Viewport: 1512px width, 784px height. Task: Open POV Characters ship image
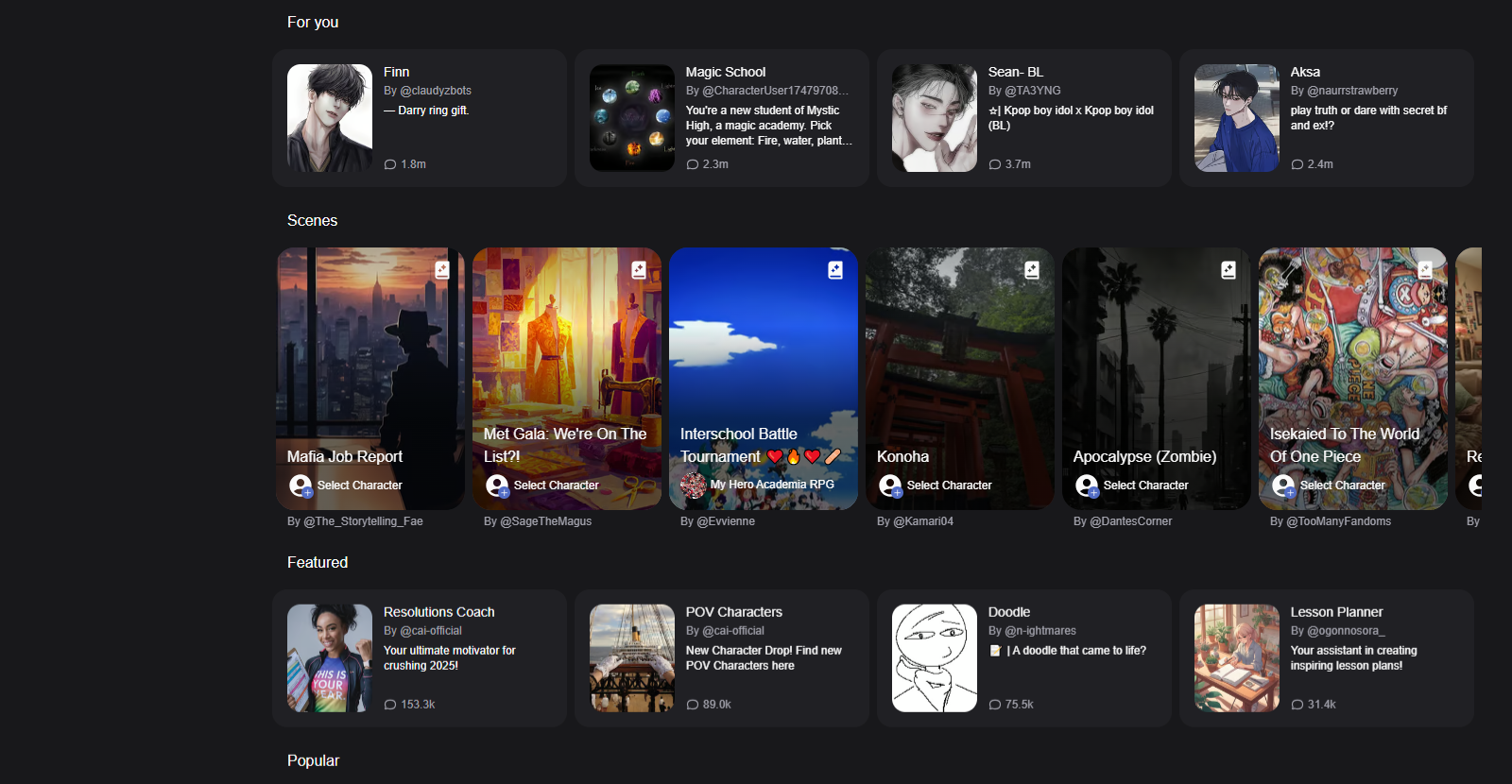[632, 658]
